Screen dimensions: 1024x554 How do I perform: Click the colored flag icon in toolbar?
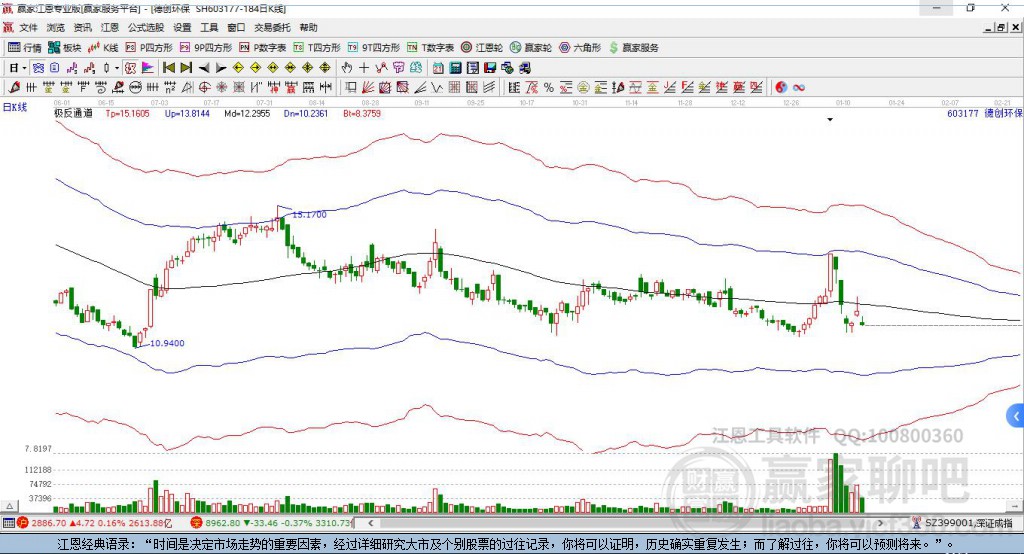tap(148, 68)
